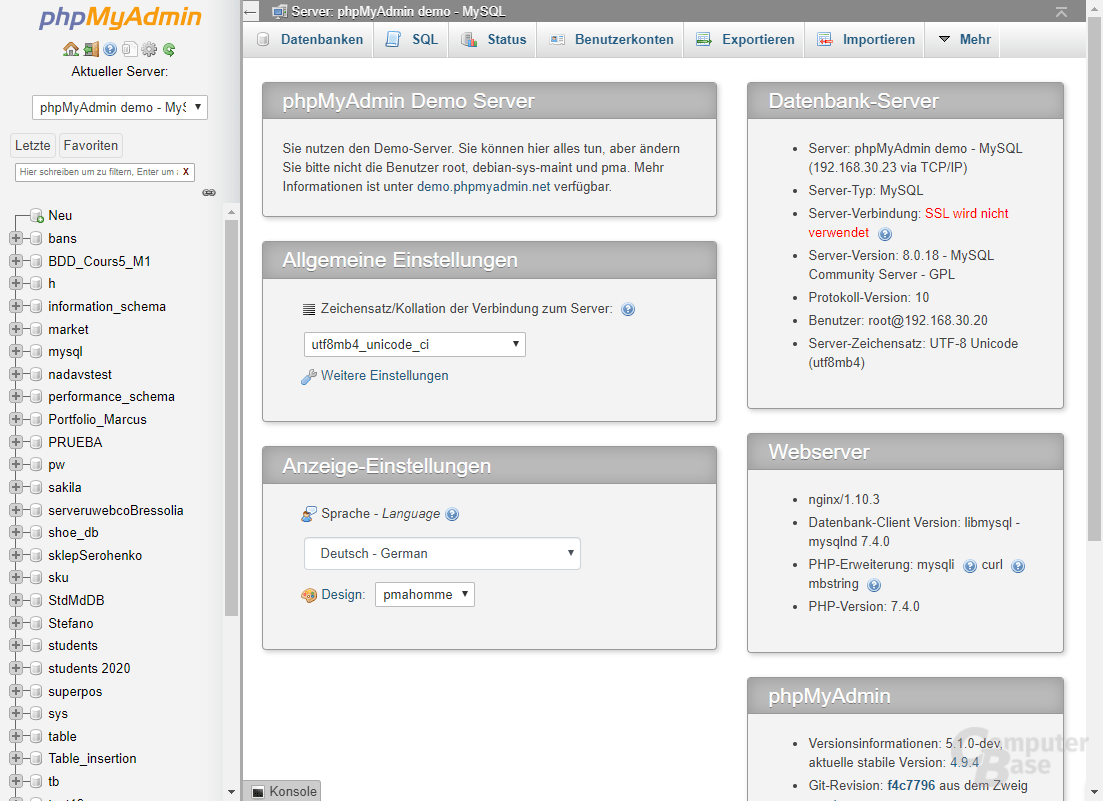Click the help icon beside the Zeichensatz dropdown

628,310
